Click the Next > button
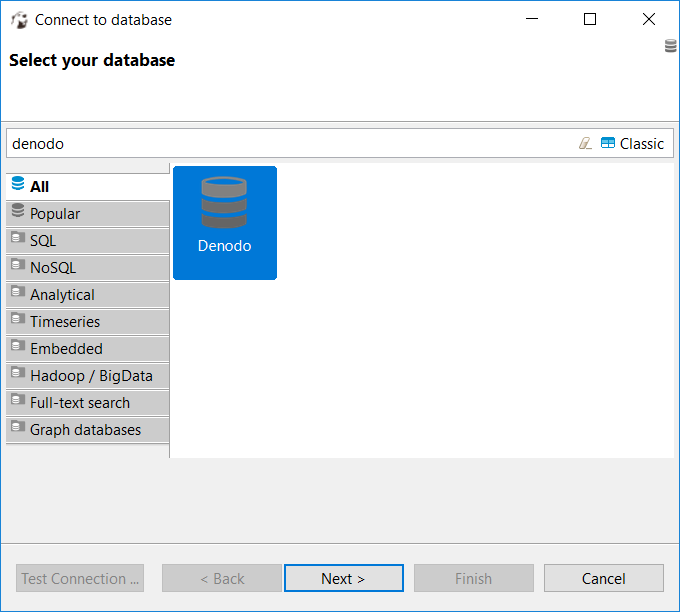680x612 pixels. pyautogui.click(x=343, y=578)
